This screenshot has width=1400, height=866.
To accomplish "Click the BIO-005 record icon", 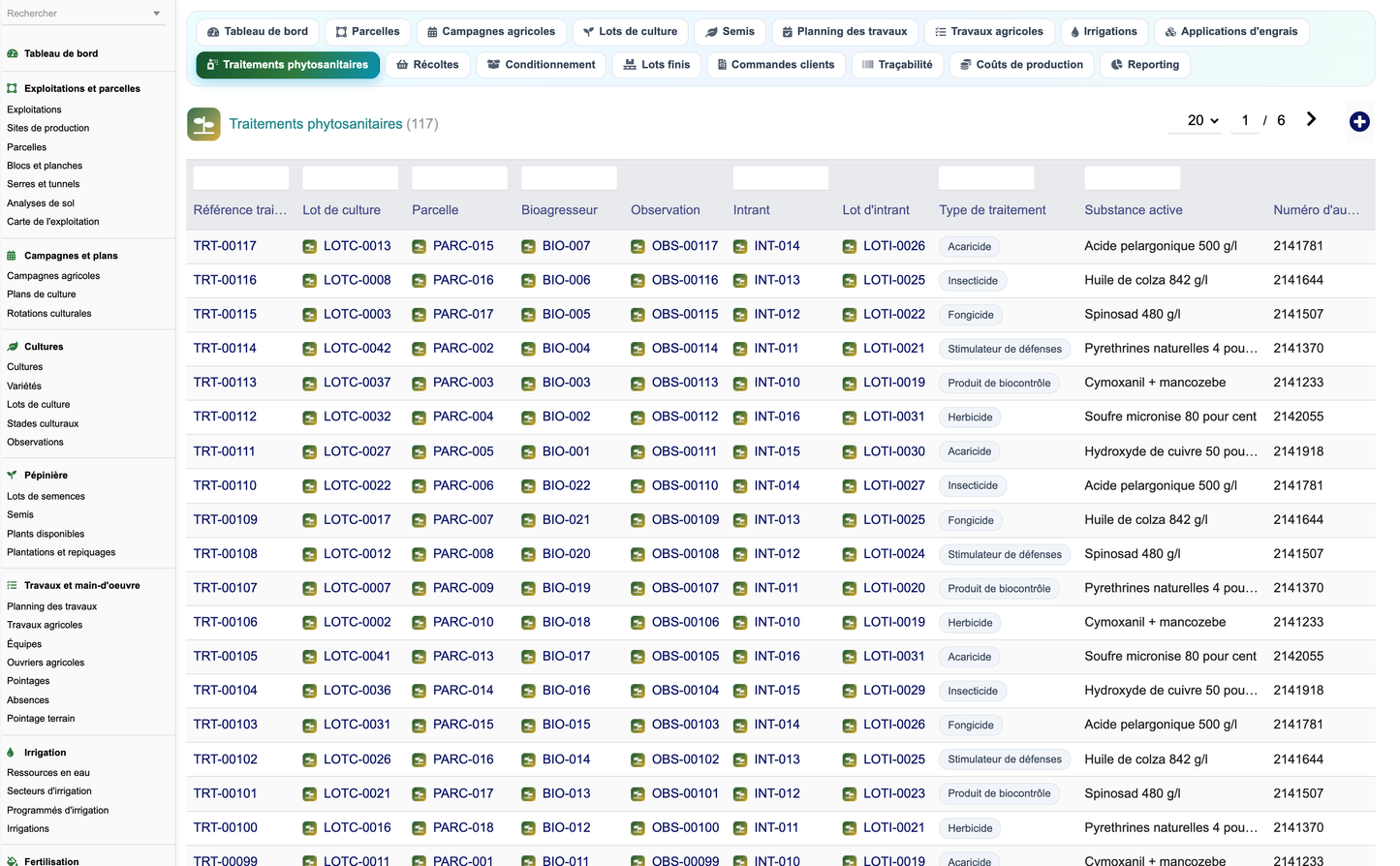I will [528, 315].
